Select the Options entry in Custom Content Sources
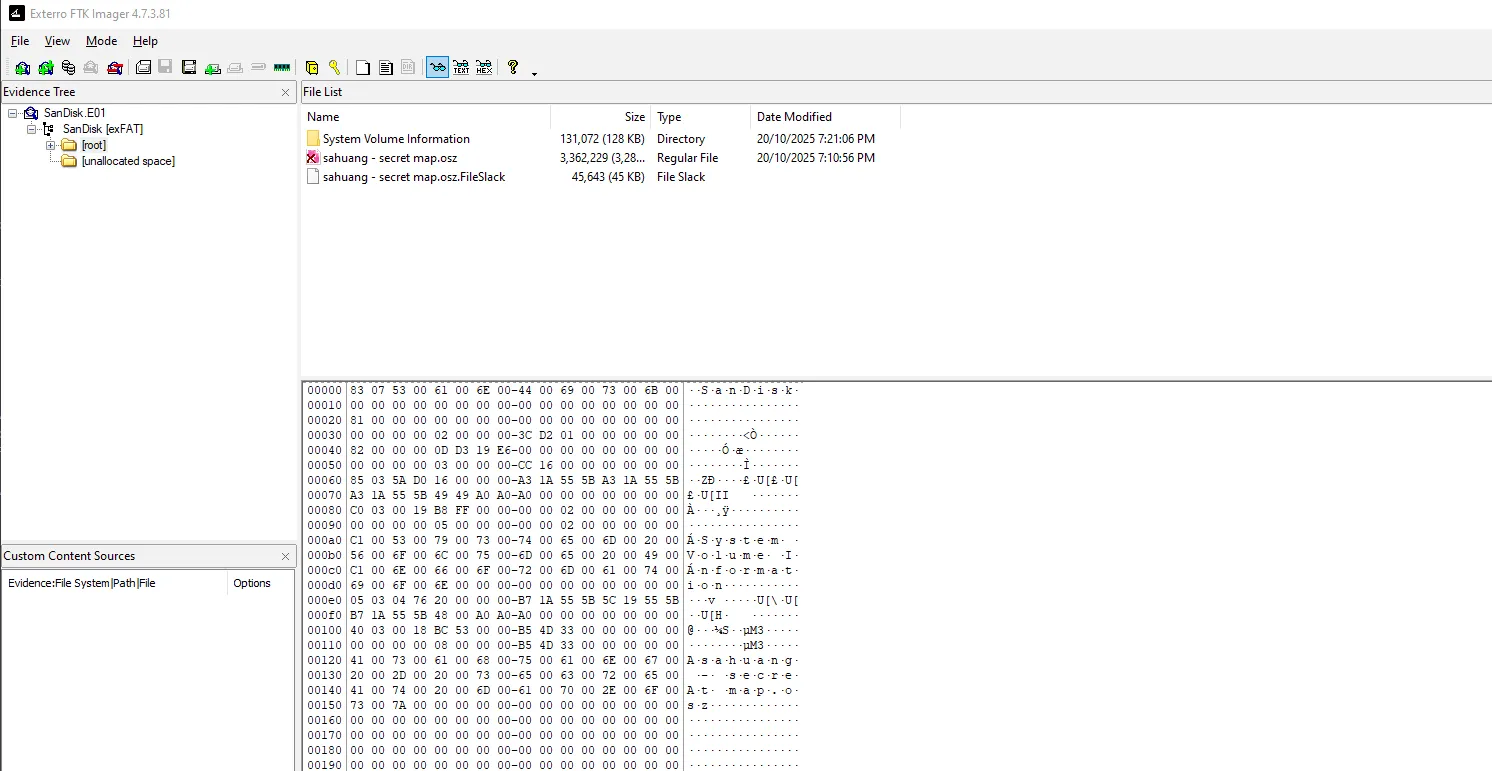Viewport: 1492px width, 771px height. (x=252, y=582)
